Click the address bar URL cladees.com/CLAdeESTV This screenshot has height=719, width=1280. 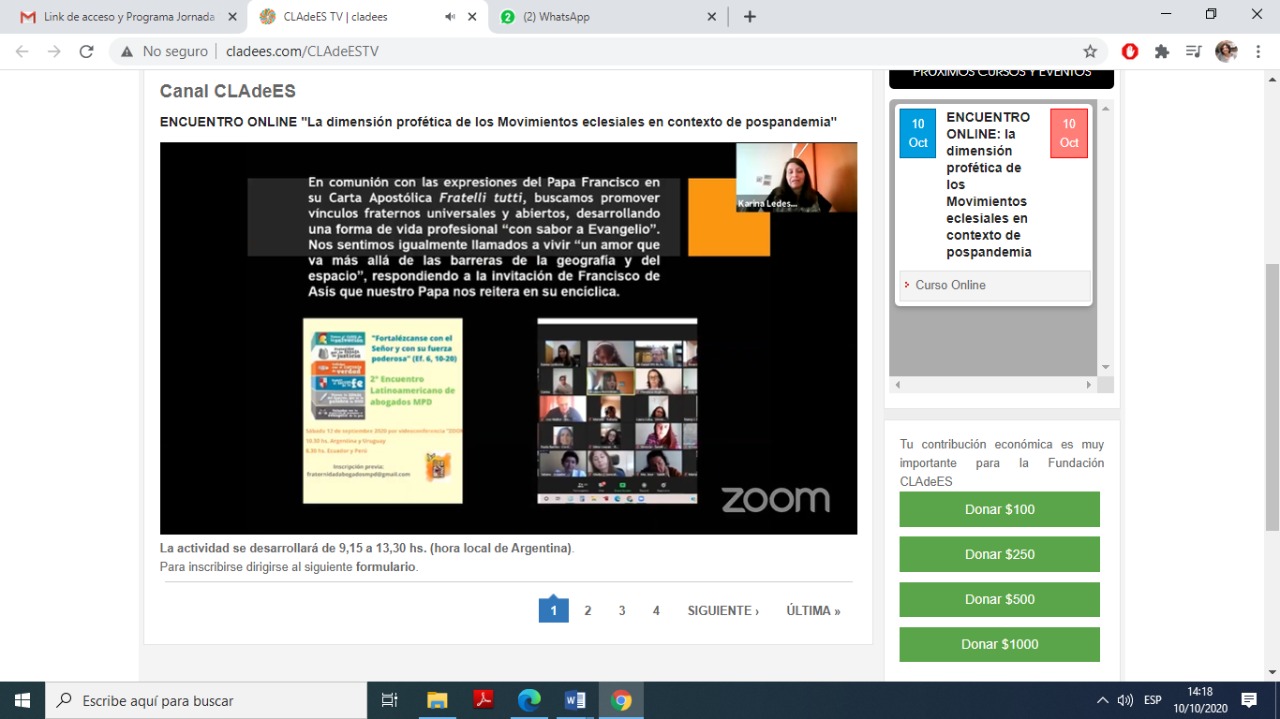[302, 51]
